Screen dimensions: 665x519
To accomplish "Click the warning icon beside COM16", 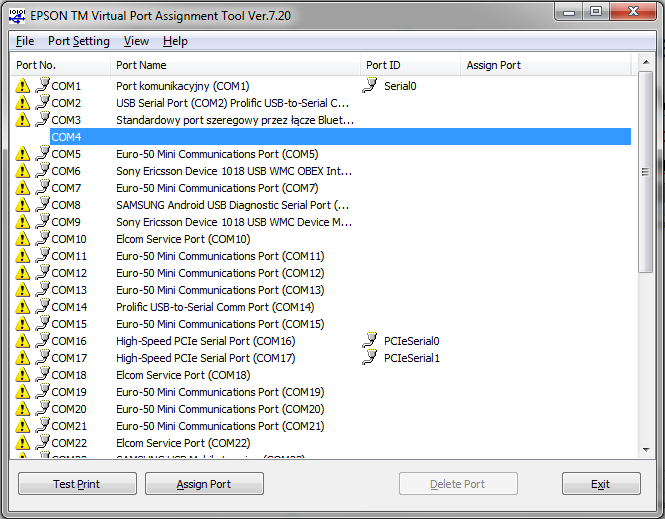I will pyautogui.click(x=22, y=340).
